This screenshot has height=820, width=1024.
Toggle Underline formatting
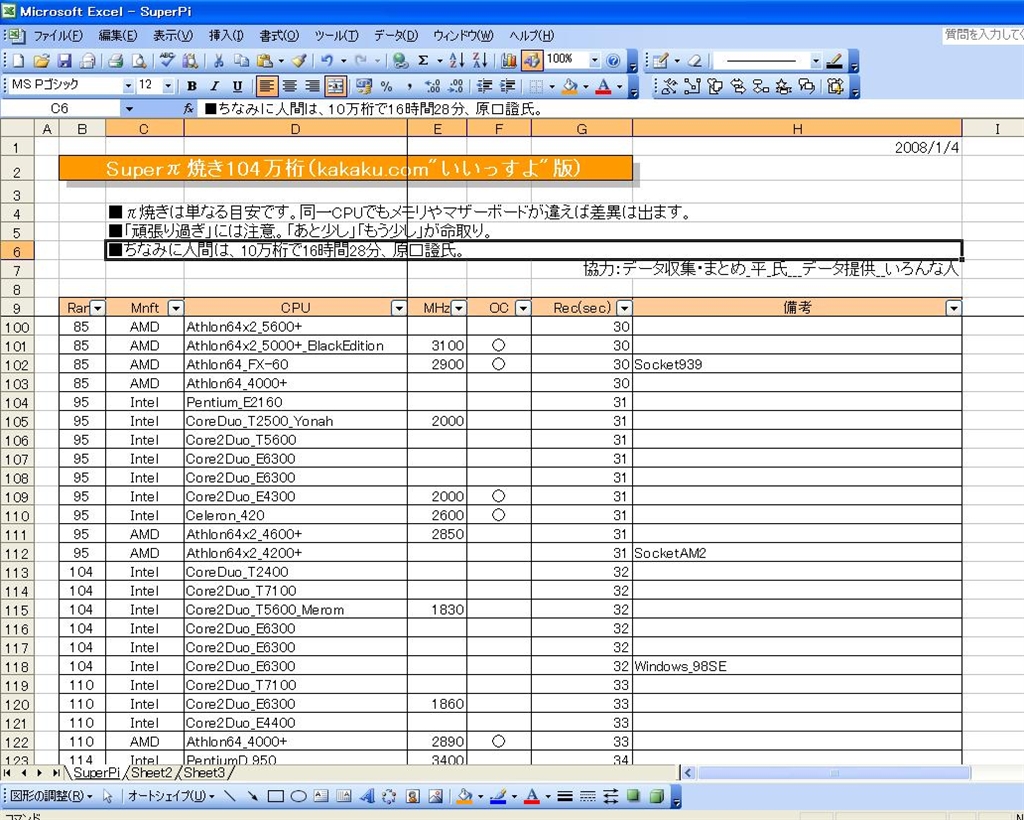click(237, 87)
